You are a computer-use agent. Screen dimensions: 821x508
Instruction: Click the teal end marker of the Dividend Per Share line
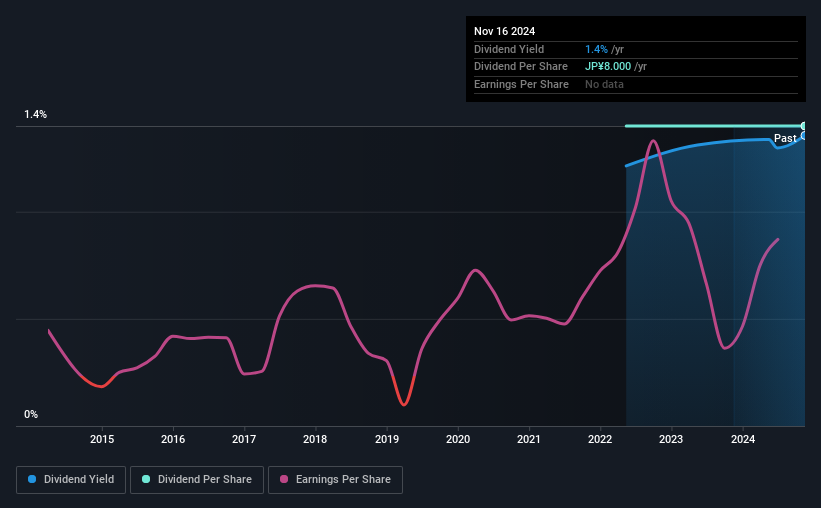pyautogui.click(x=803, y=126)
